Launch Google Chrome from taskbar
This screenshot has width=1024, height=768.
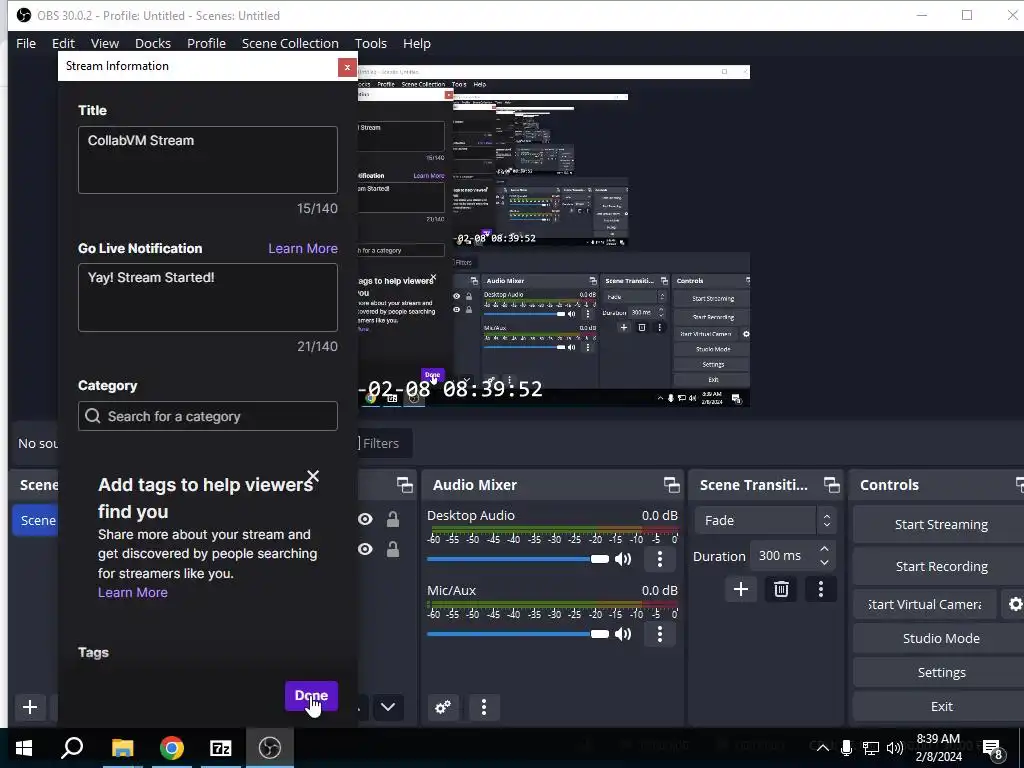[172, 748]
